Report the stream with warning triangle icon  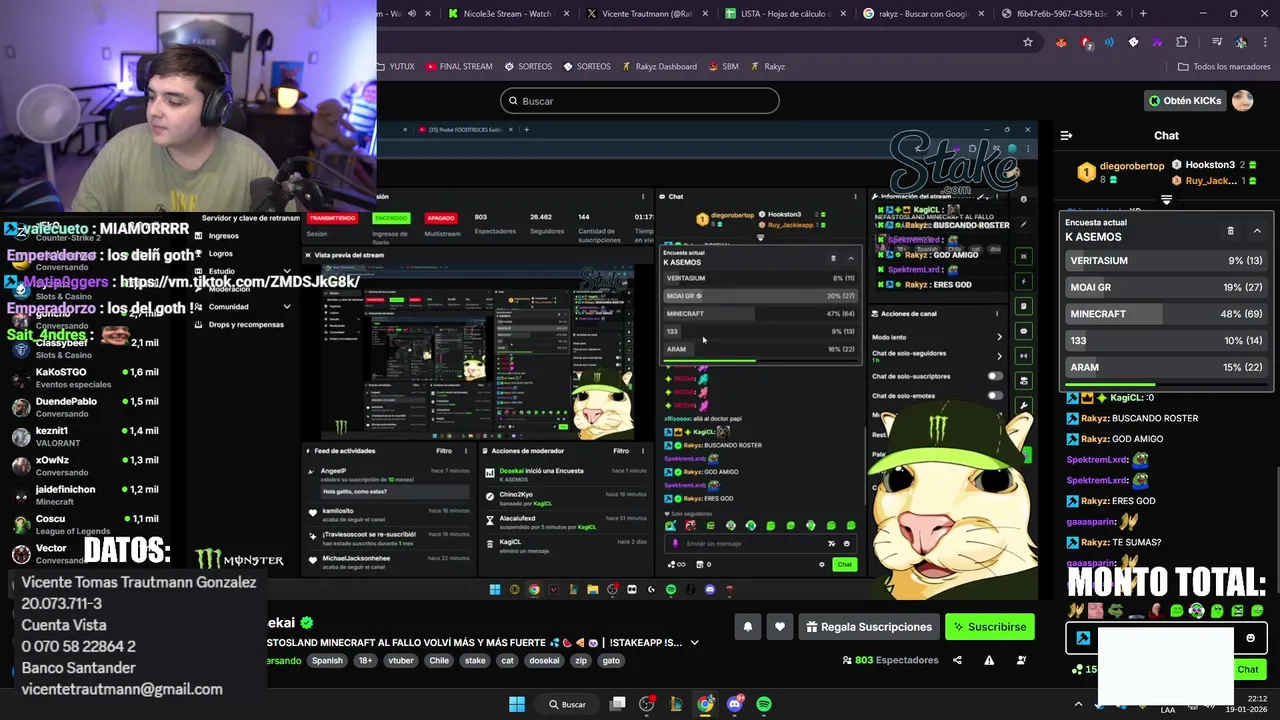pyautogui.click(x=989, y=660)
